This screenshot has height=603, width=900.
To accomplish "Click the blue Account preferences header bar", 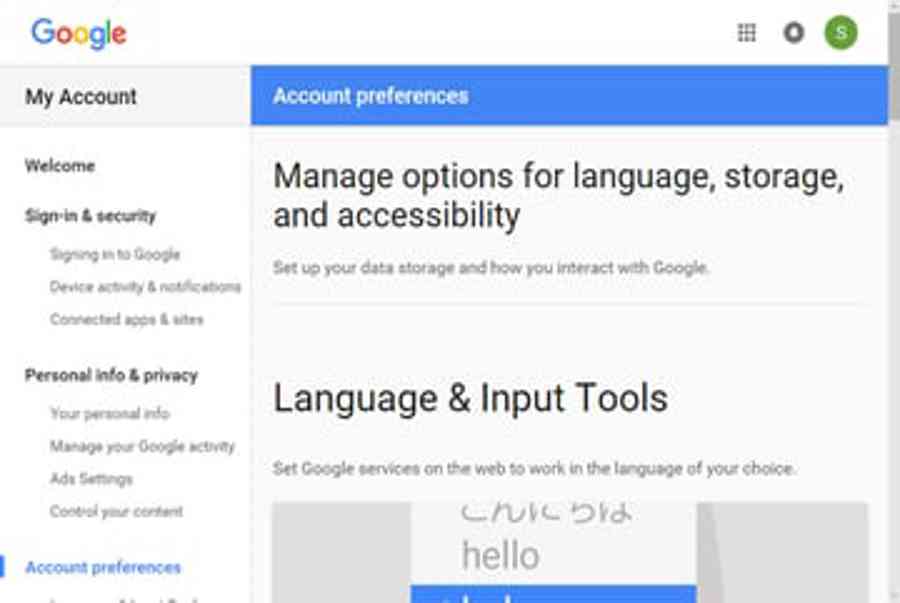I will [569, 96].
